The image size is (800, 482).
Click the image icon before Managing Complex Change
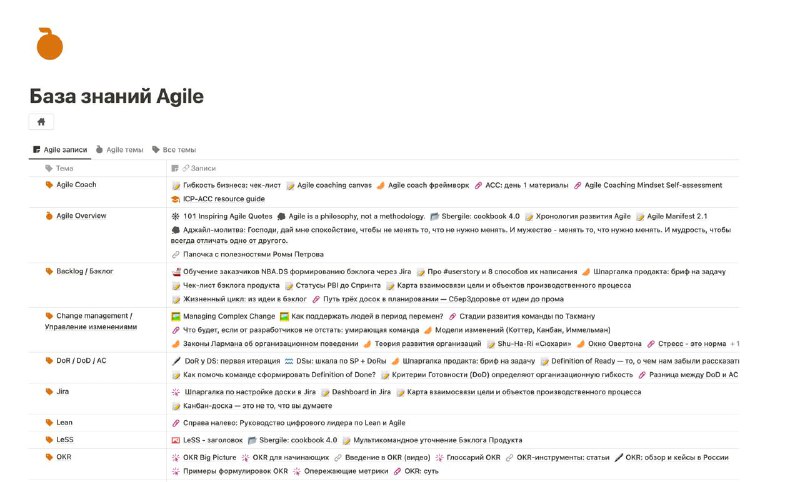tap(176, 316)
